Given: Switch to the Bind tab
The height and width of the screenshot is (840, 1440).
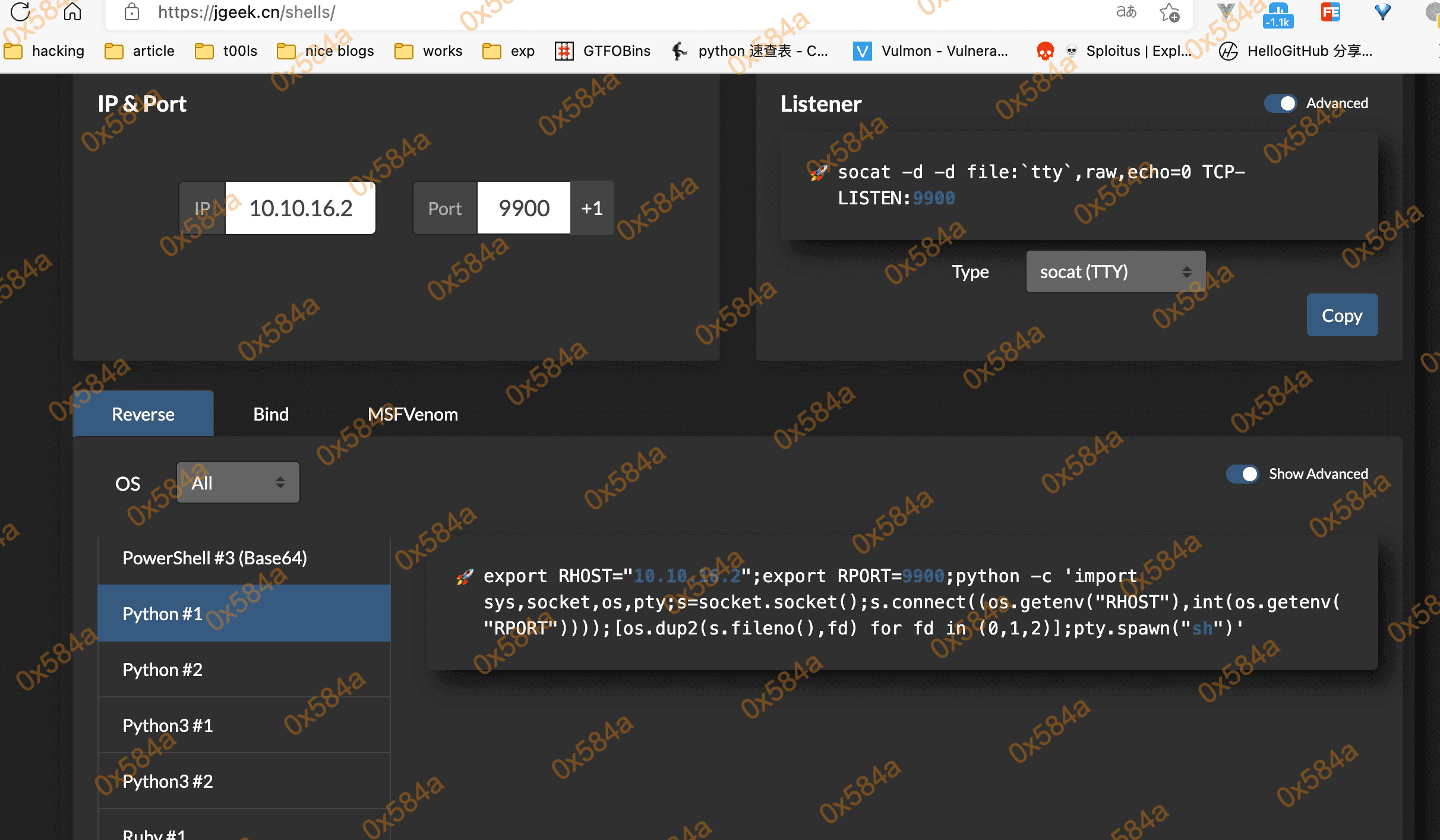Looking at the screenshot, I should point(271,414).
